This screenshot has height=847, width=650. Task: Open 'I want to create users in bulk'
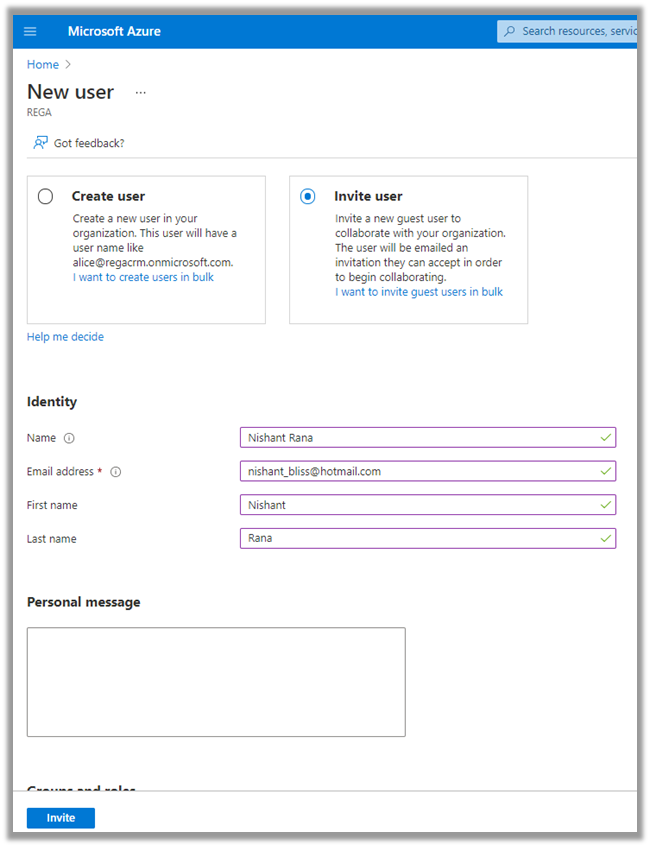pyautogui.click(x=143, y=277)
